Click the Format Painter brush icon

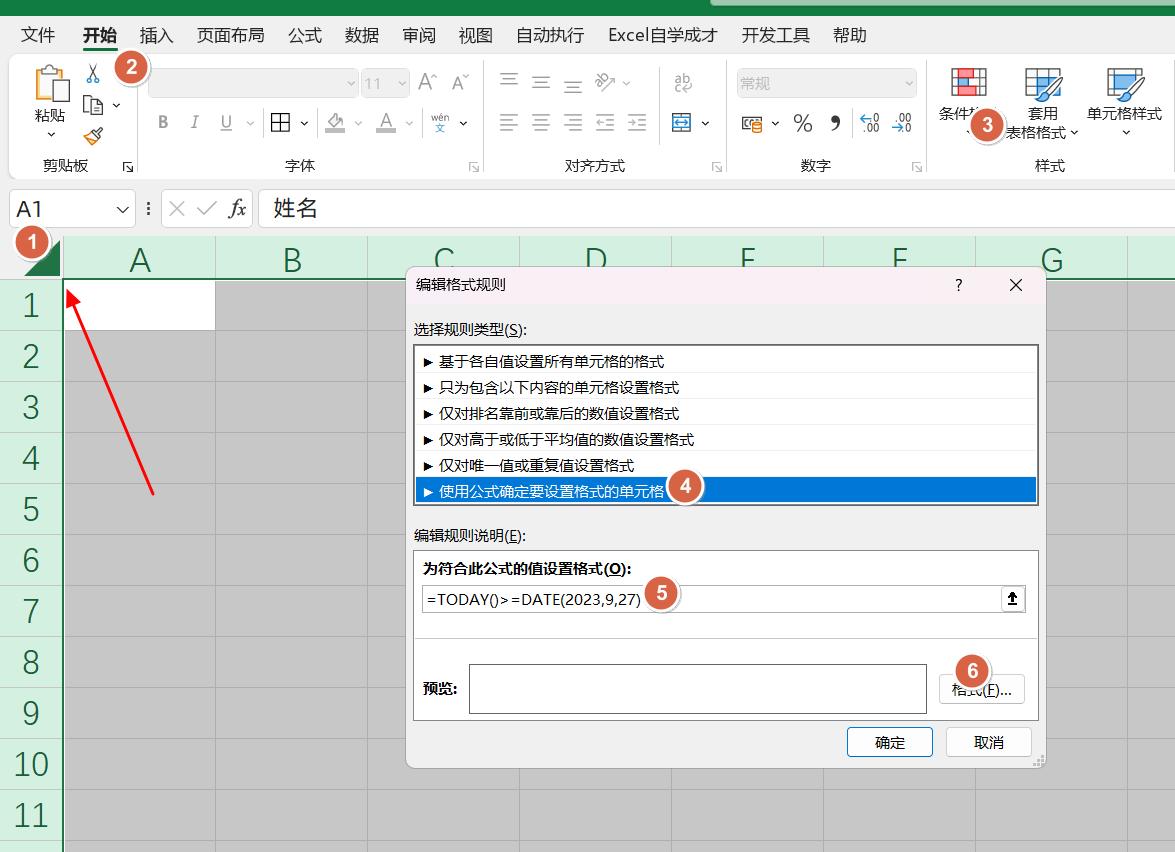point(93,136)
